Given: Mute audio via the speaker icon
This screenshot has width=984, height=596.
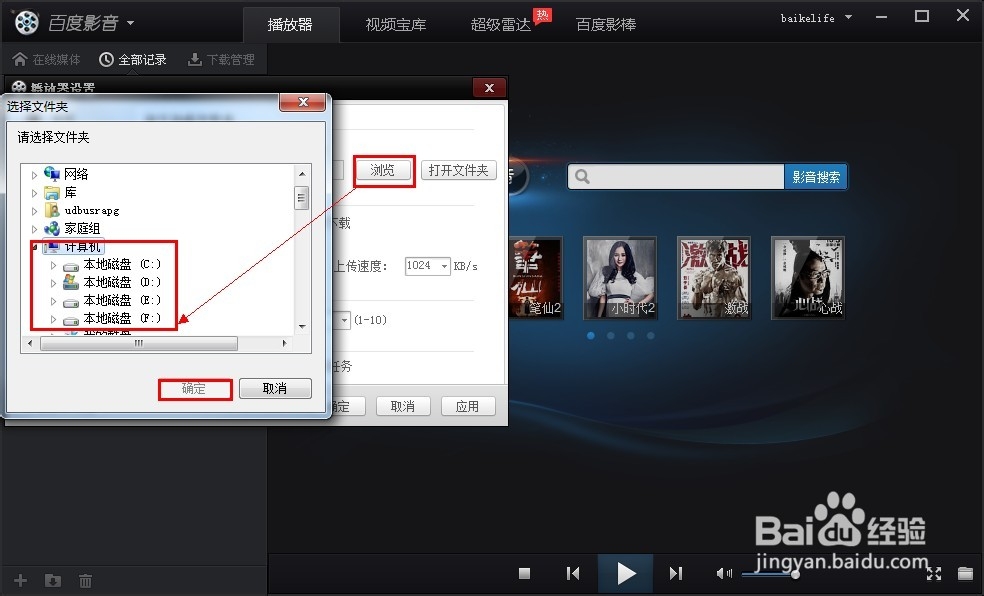Looking at the screenshot, I should tap(724, 573).
